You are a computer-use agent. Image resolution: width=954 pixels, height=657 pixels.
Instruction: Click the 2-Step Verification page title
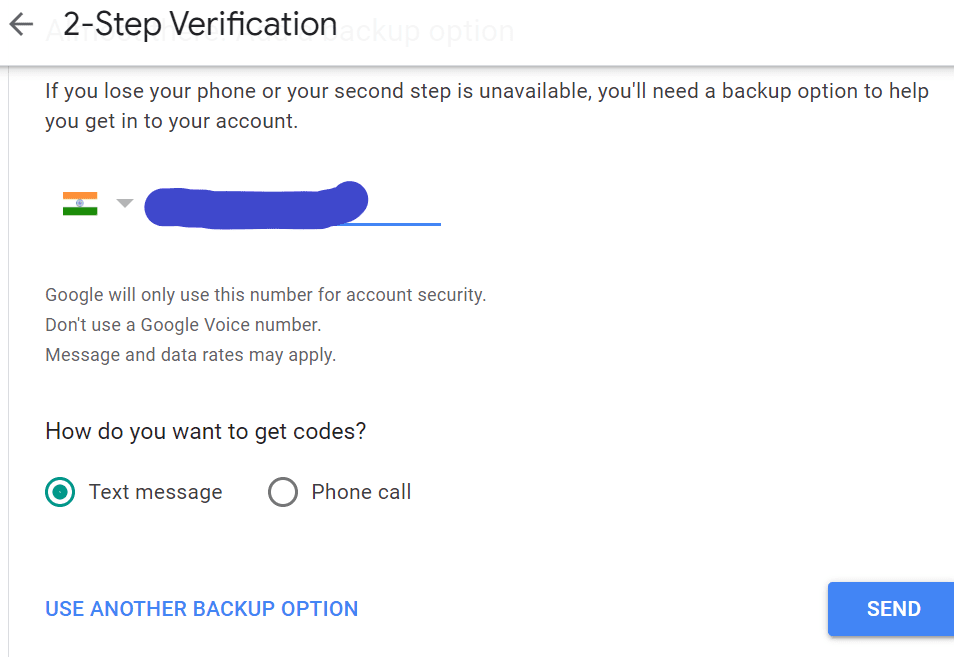point(200,24)
